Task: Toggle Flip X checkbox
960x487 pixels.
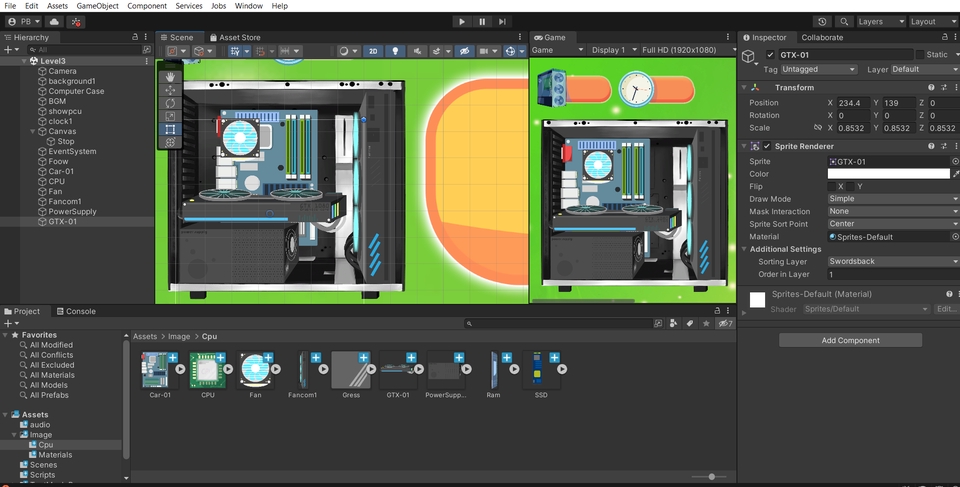Action: [x=831, y=186]
